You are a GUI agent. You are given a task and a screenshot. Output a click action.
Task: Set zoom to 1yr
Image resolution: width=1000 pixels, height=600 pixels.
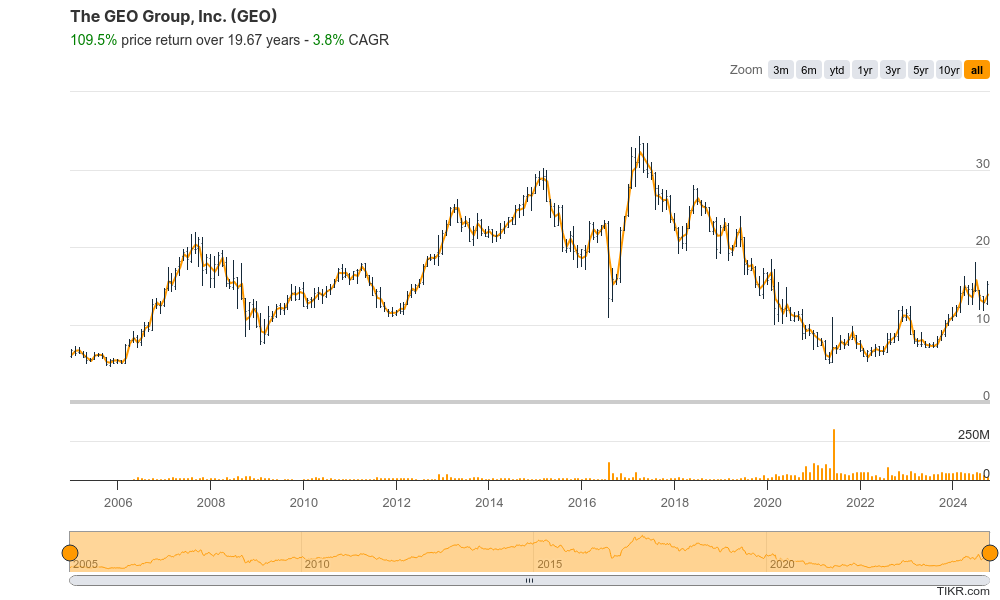[x=865, y=70]
